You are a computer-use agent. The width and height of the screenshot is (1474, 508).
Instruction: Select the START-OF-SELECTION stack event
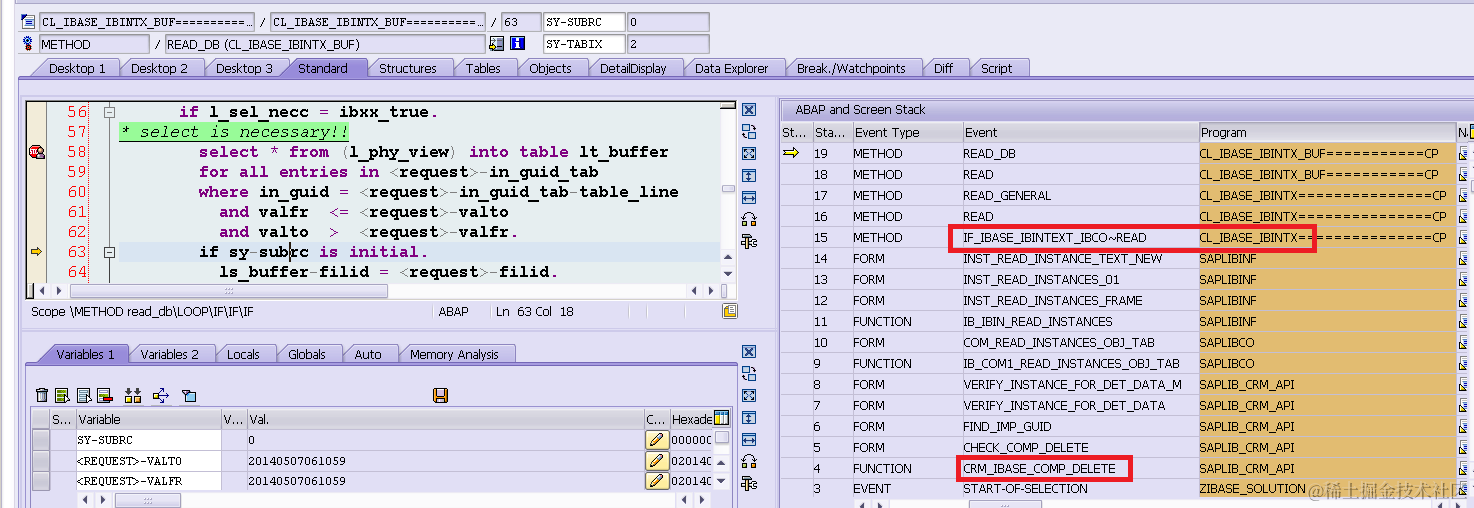pyautogui.click(x=1025, y=489)
